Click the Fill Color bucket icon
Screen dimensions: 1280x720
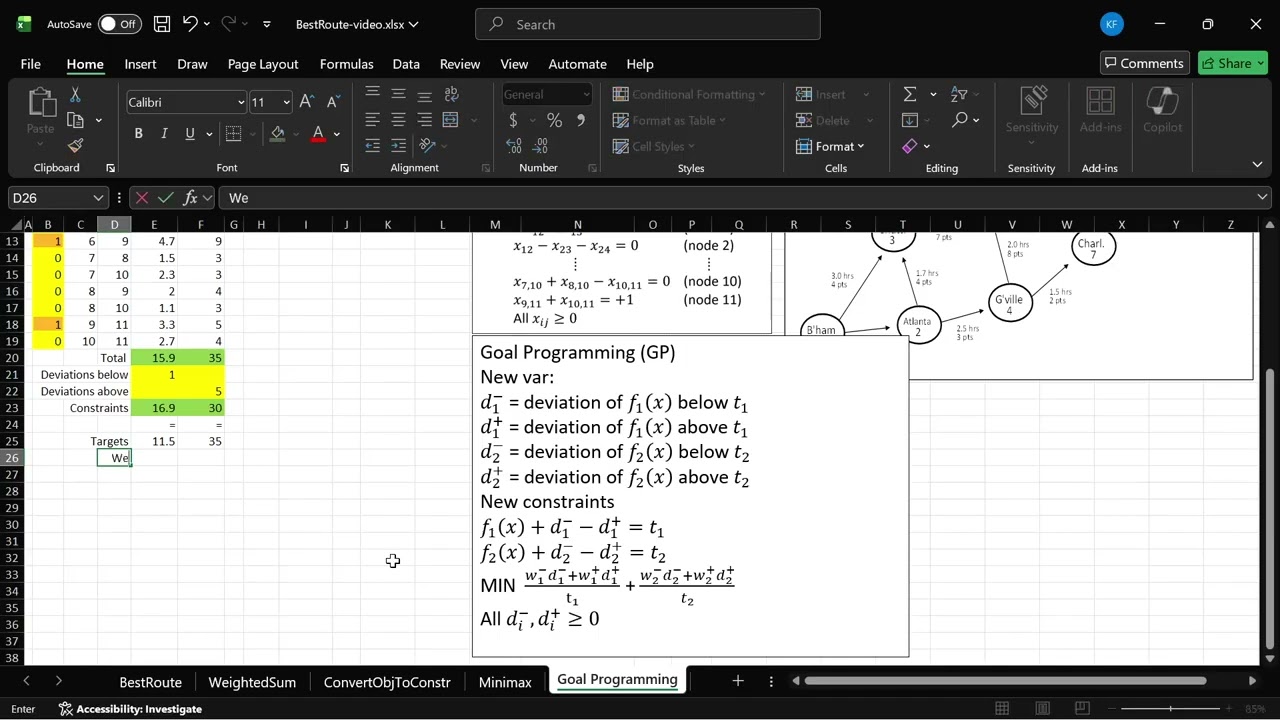pos(278,133)
